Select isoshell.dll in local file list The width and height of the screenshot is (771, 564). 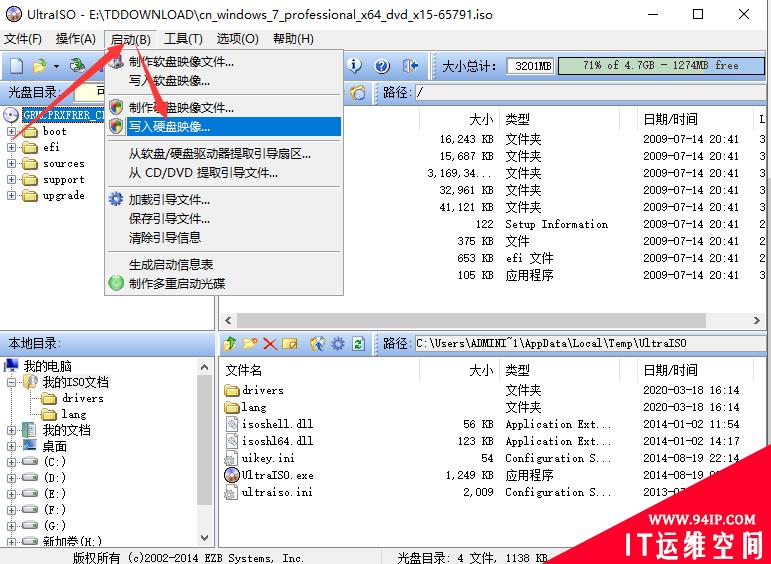[x=277, y=424]
